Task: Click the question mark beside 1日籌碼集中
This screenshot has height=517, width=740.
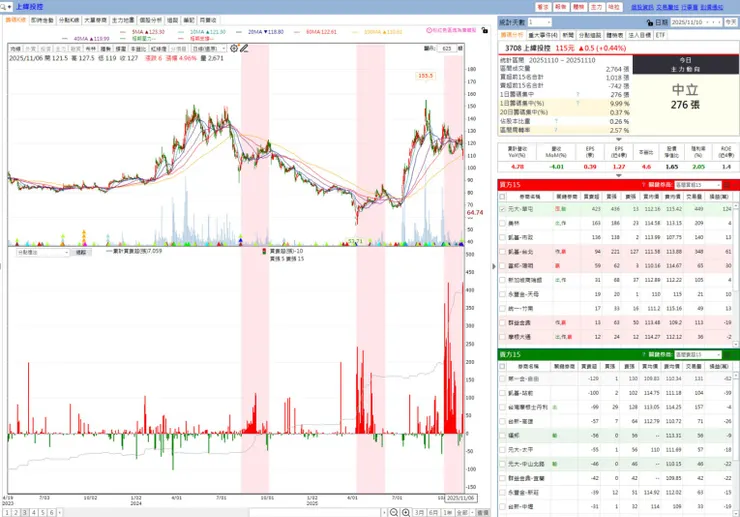Action: pos(578,94)
